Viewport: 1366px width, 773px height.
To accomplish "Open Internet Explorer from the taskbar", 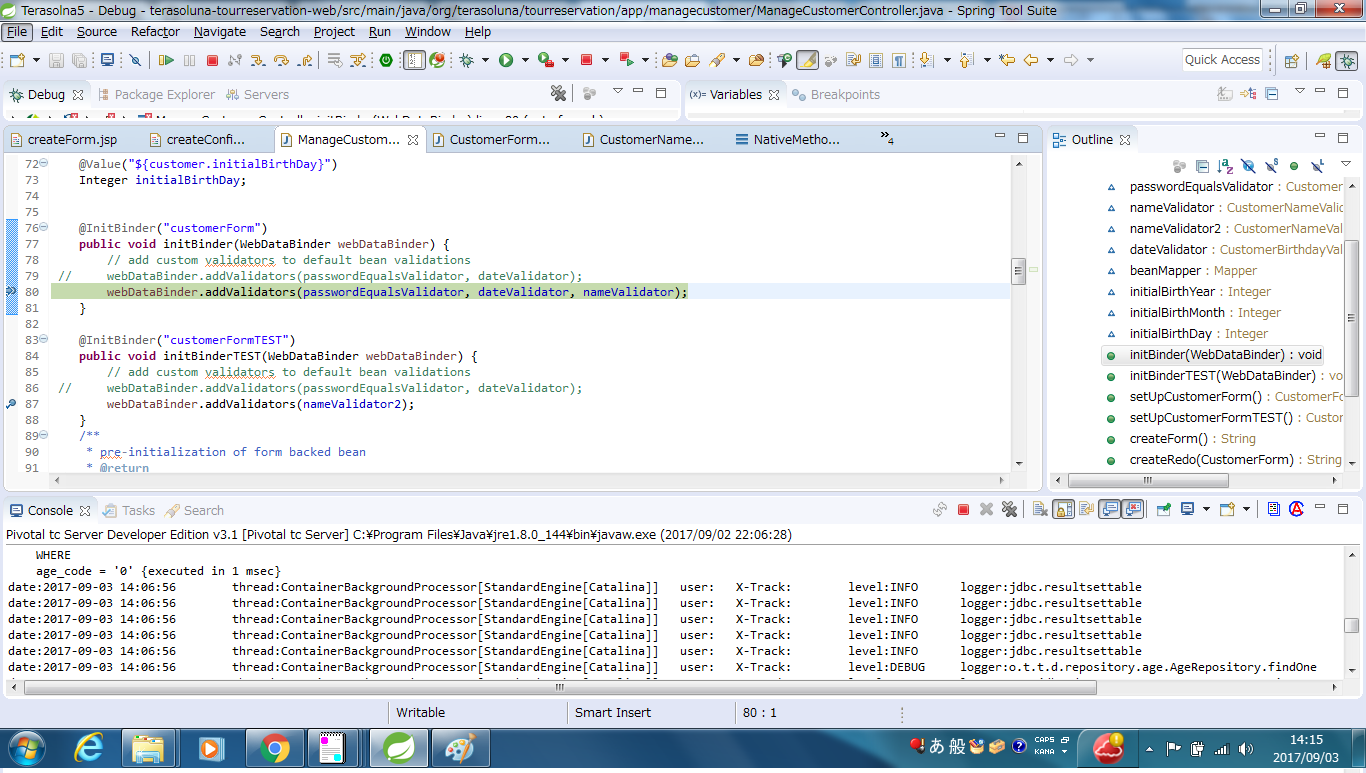I will (89, 747).
